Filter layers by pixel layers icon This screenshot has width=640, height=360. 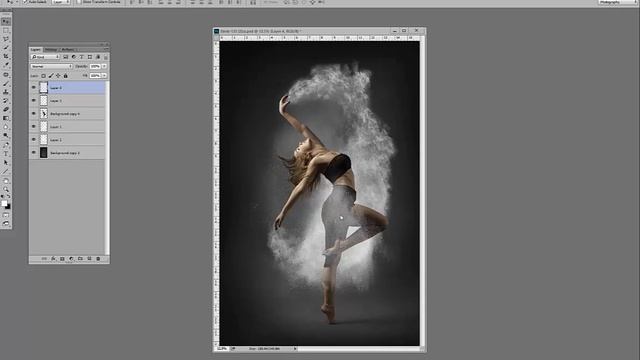[65, 57]
